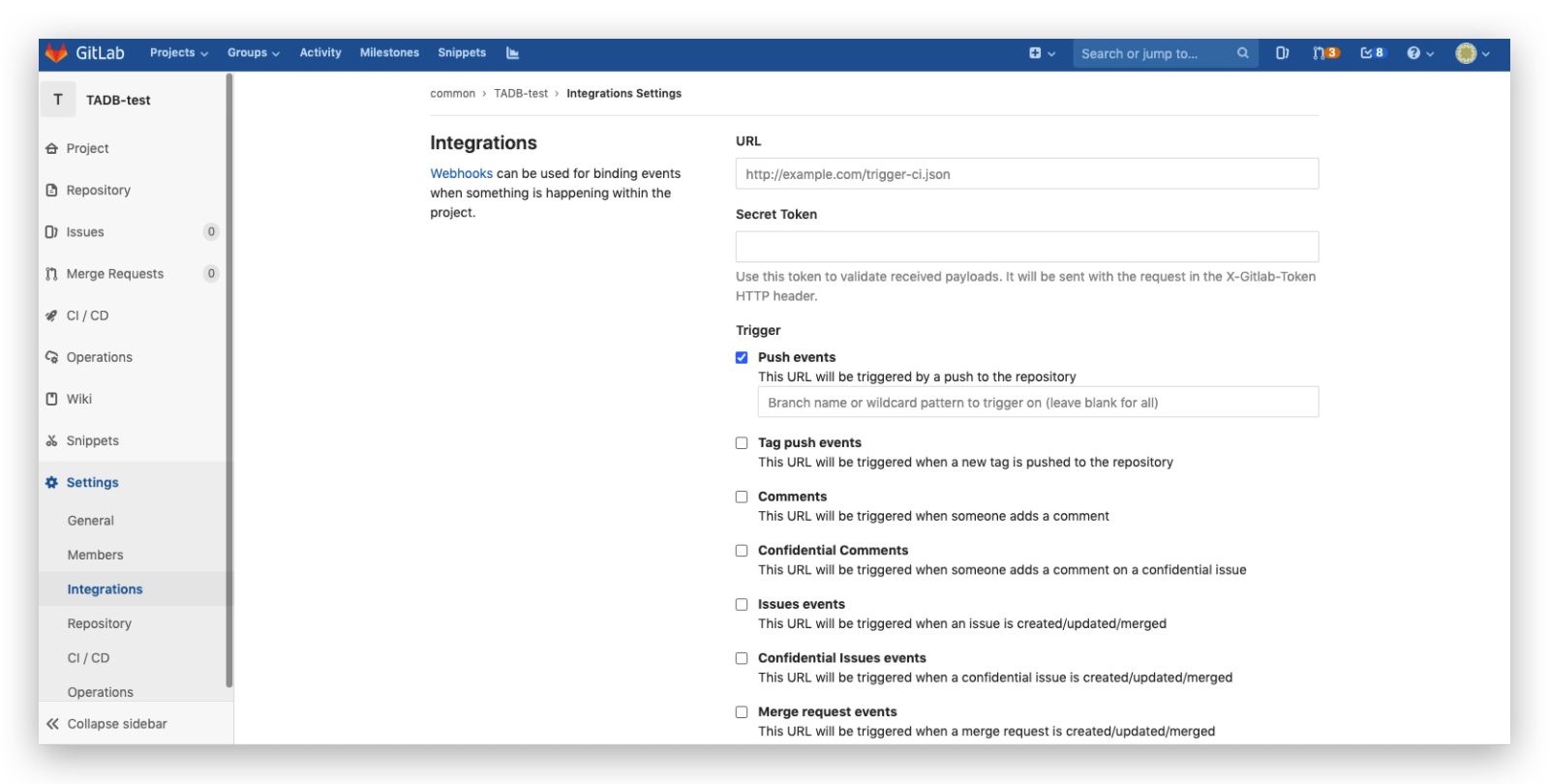Screen dimensions: 1549x784
Task: Click the Issues count badge 0
Action: (211, 231)
